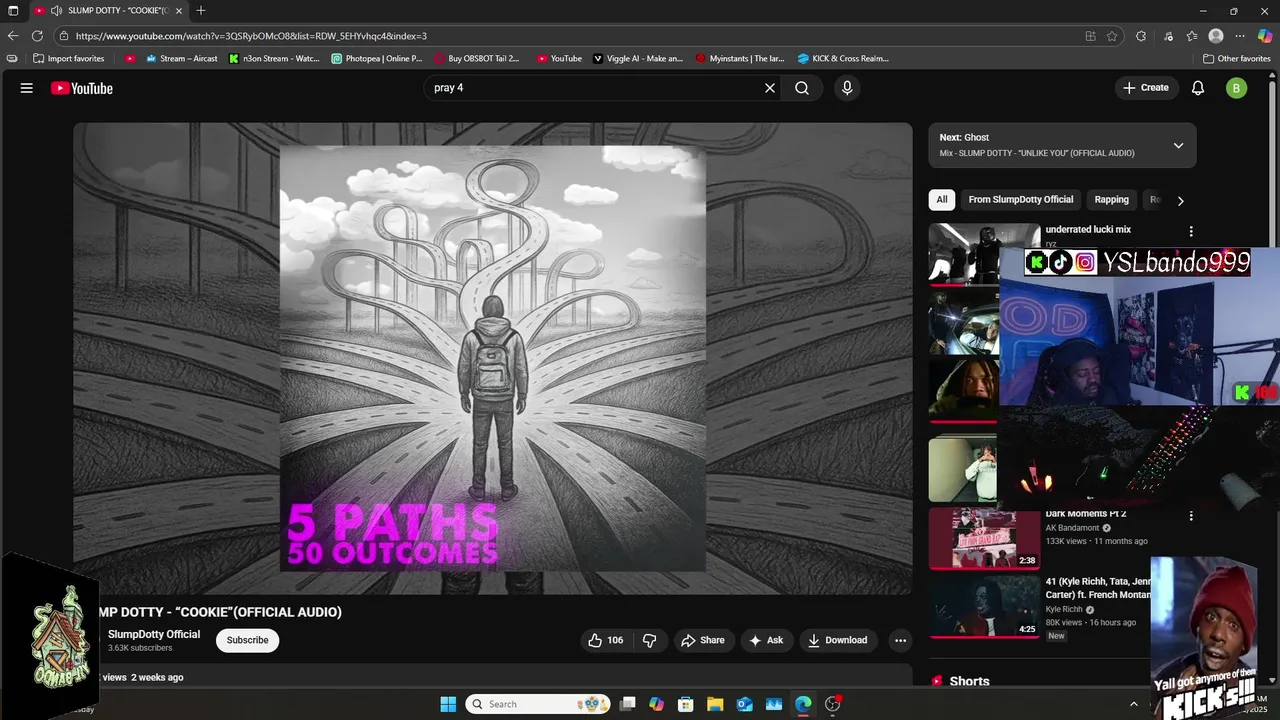Open File Explorer from taskbar
The image size is (1280, 720).
[x=715, y=704]
